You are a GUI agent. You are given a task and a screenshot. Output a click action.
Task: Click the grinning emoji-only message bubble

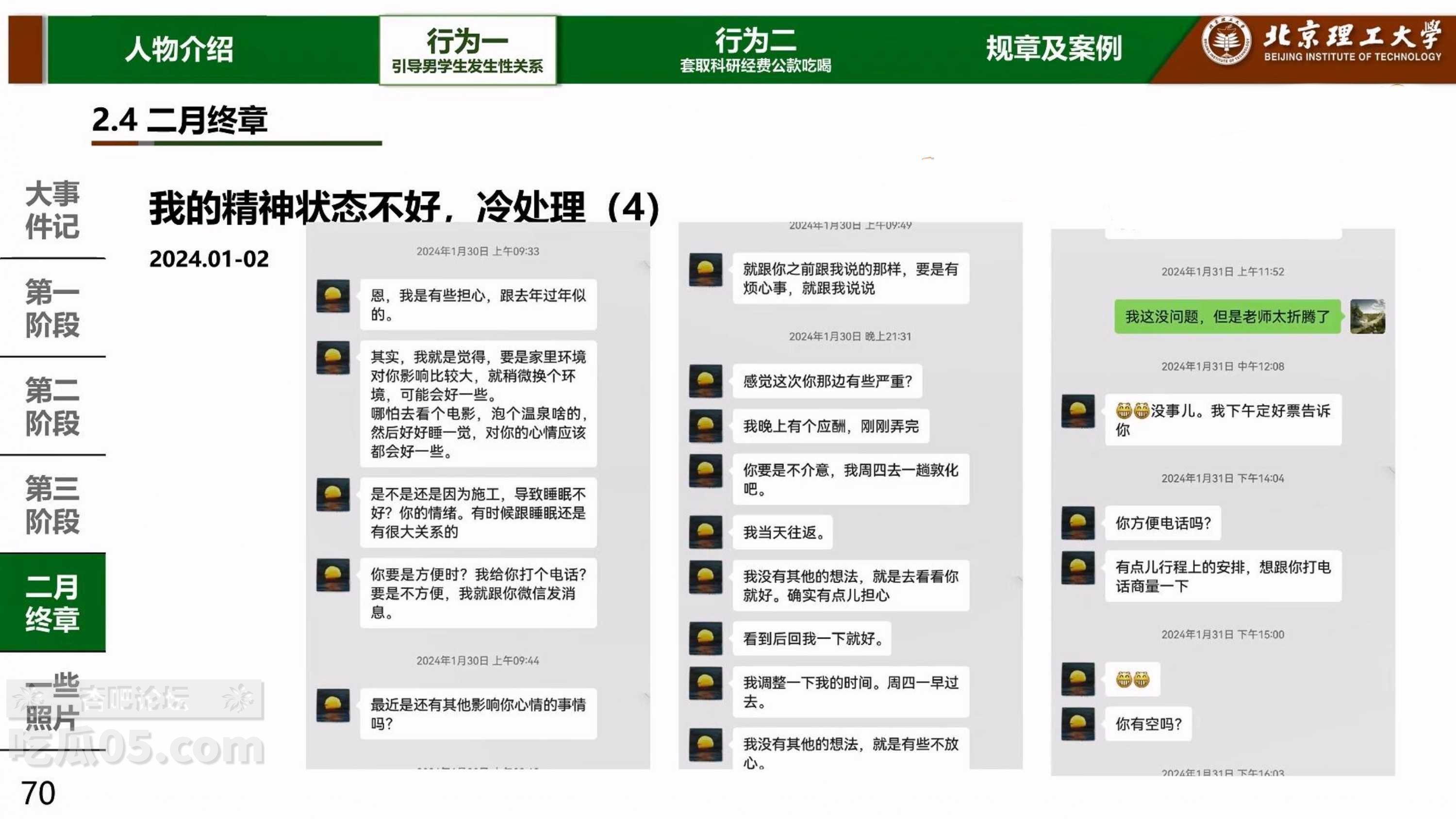(x=1132, y=679)
